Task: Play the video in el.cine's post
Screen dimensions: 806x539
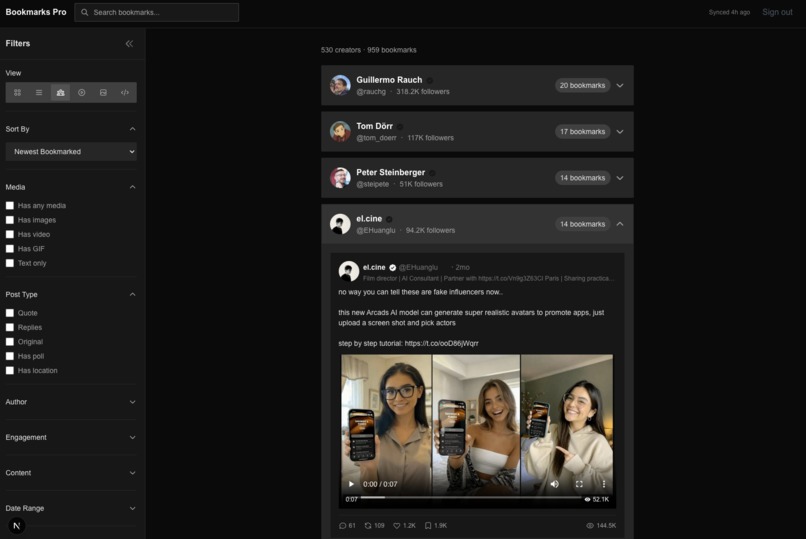Action: pos(351,484)
